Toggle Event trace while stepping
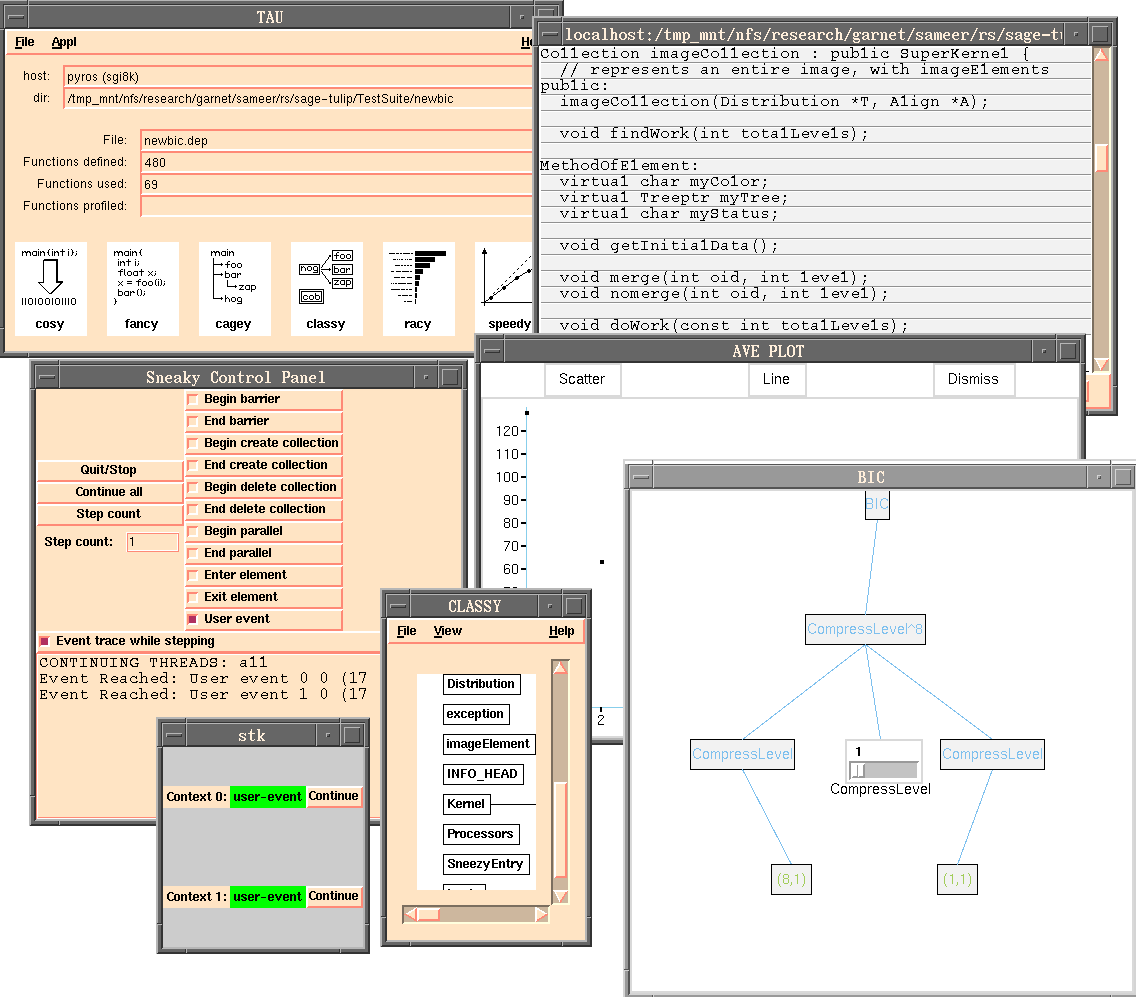1136x997 pixels. [x=44, y=641]
